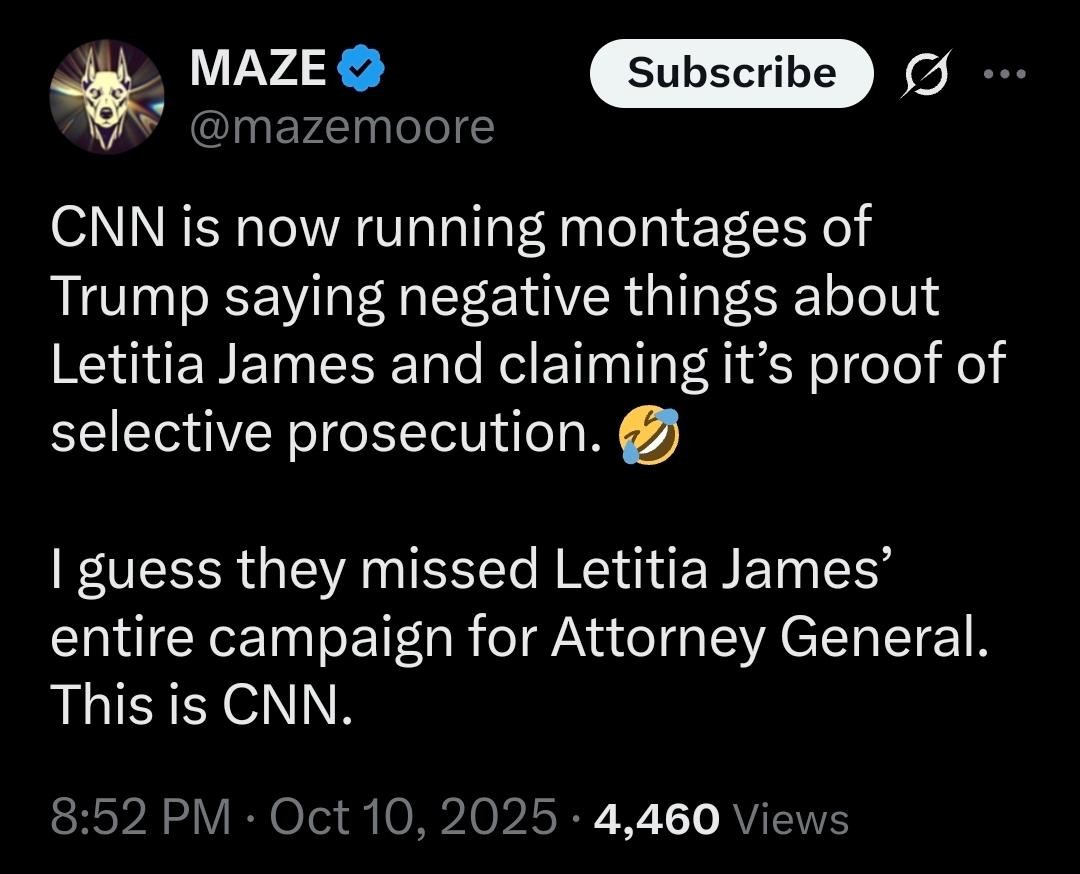Click the 'This is CNN.' sentence
The image size is (1080, 874).
201,706
